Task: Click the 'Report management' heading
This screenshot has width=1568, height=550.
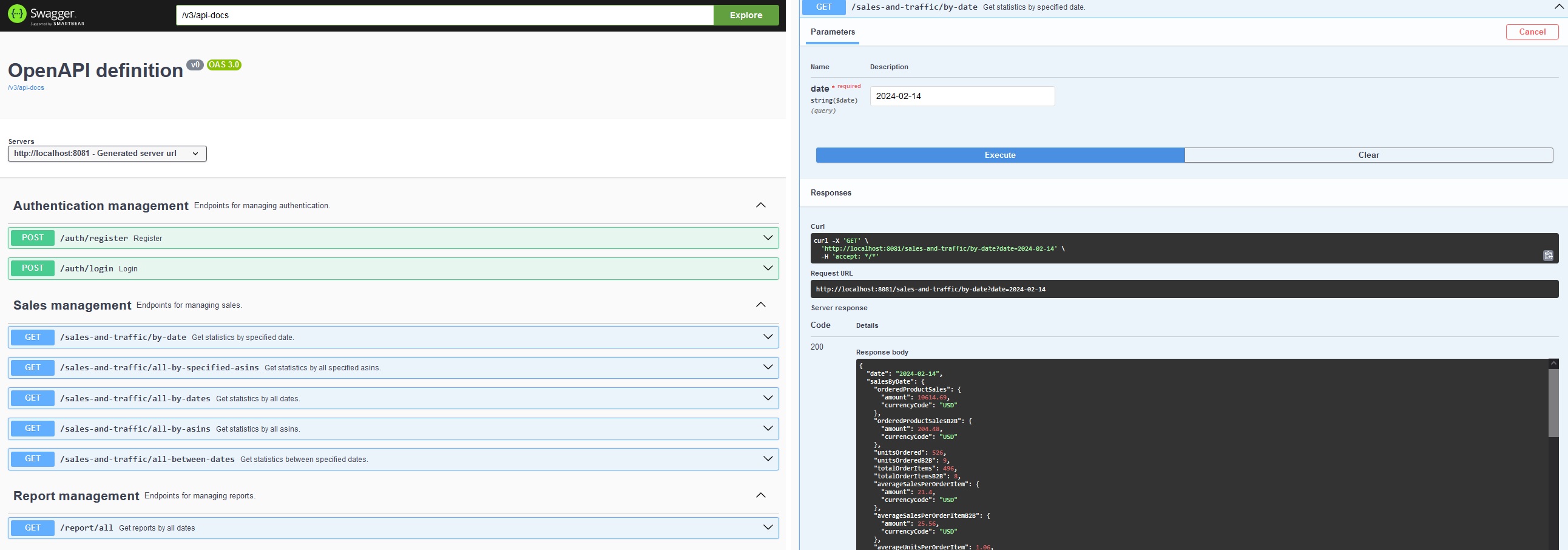Action: point(76,496)
